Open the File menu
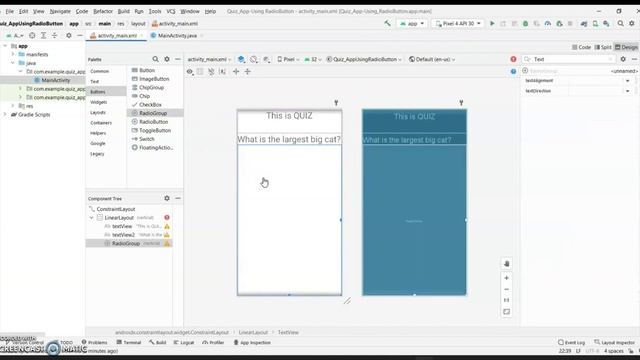 10,11
